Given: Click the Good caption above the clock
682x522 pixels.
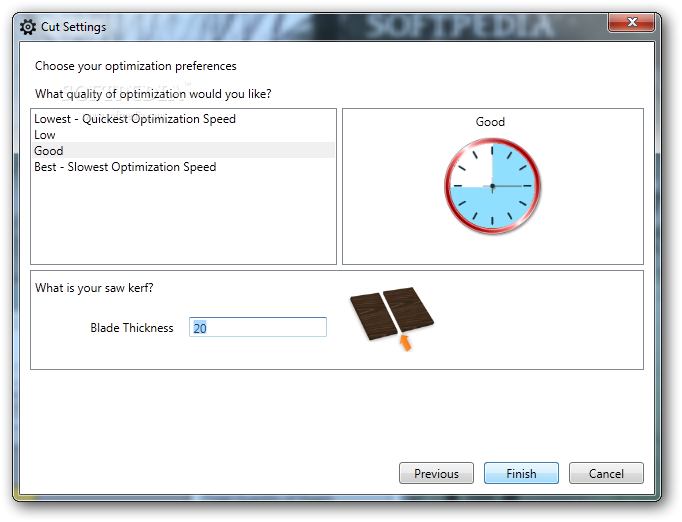Looking at the screenshot, I should pos(490,122).
